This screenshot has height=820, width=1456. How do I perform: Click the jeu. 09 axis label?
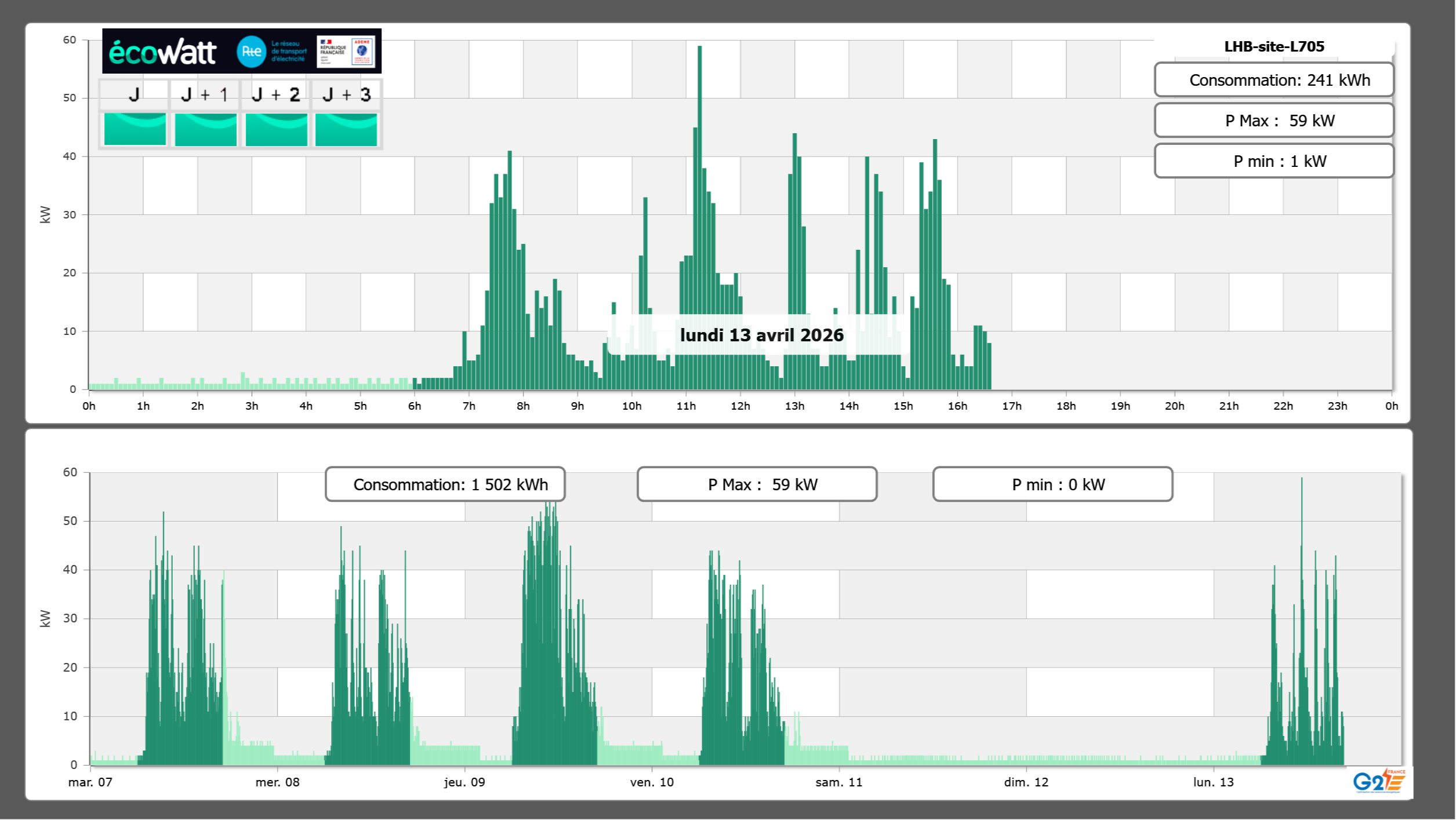tap(464, 782)
